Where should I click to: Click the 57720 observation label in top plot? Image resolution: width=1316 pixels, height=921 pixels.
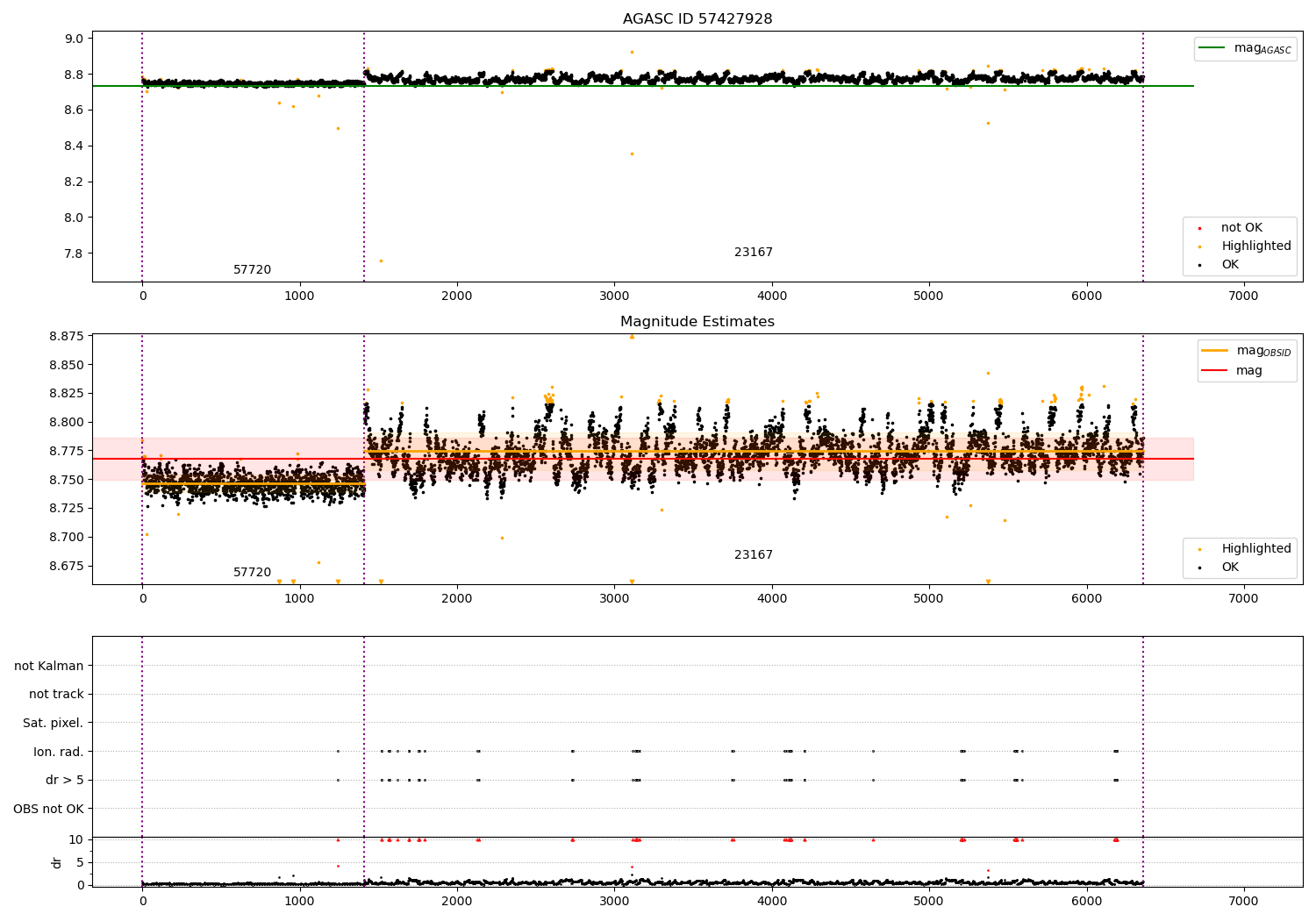[x=252, y=270]
